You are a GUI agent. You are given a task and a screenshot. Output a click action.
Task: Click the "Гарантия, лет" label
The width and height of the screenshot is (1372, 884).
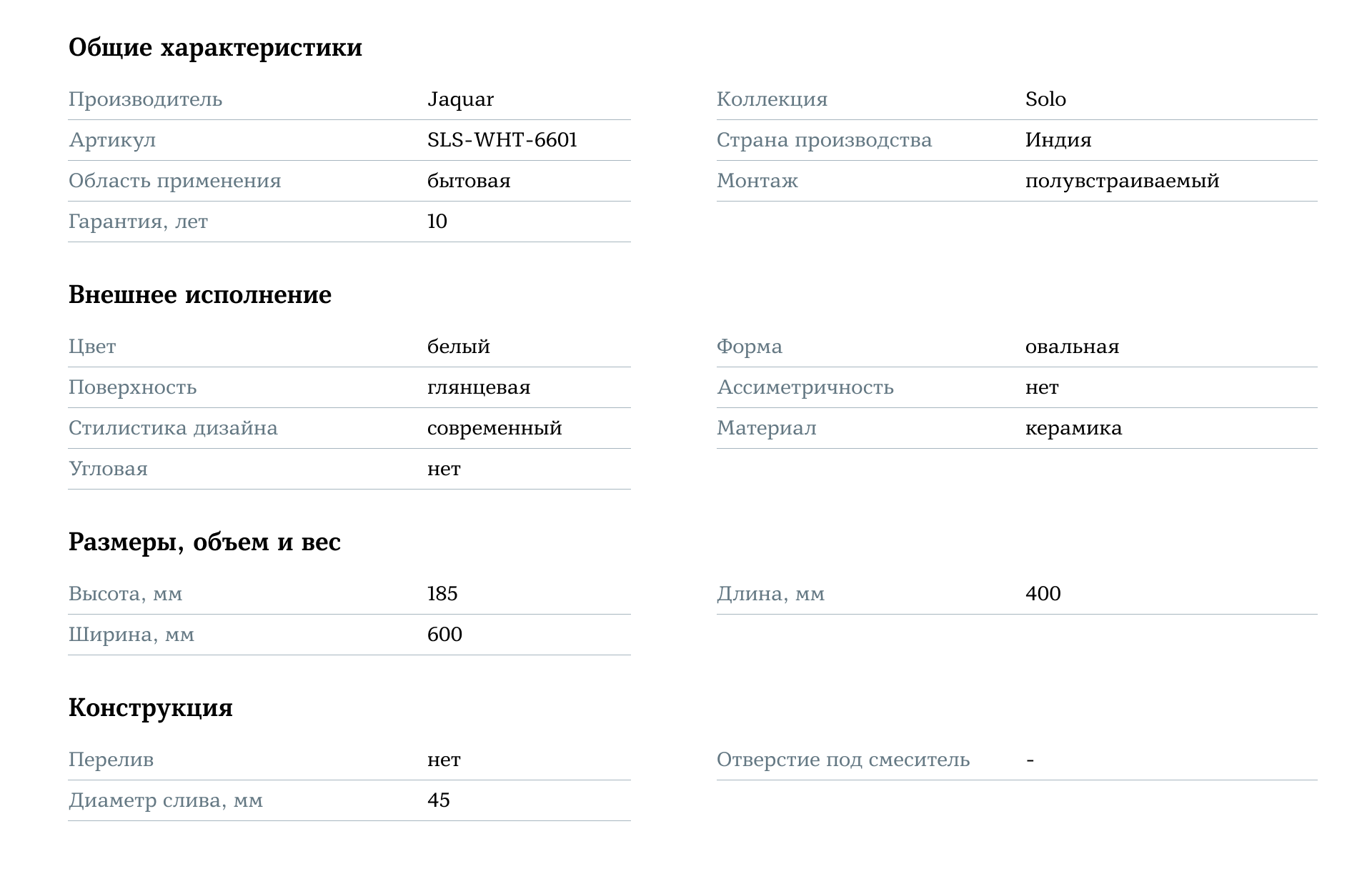(x=138, y=222)
